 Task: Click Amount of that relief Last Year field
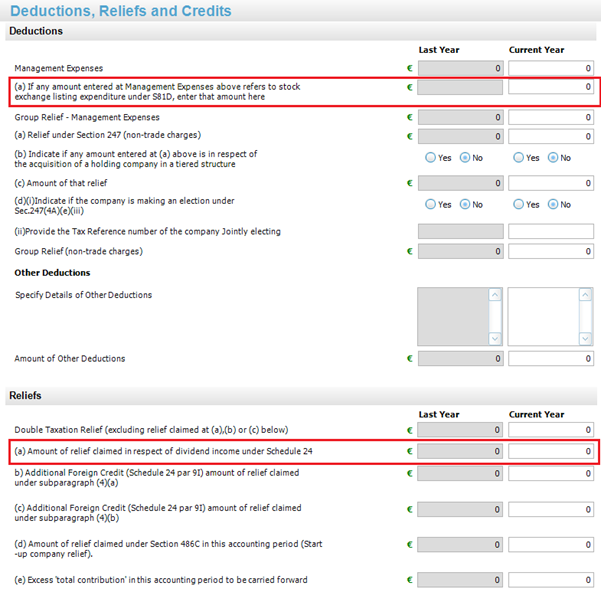point(460,183)
